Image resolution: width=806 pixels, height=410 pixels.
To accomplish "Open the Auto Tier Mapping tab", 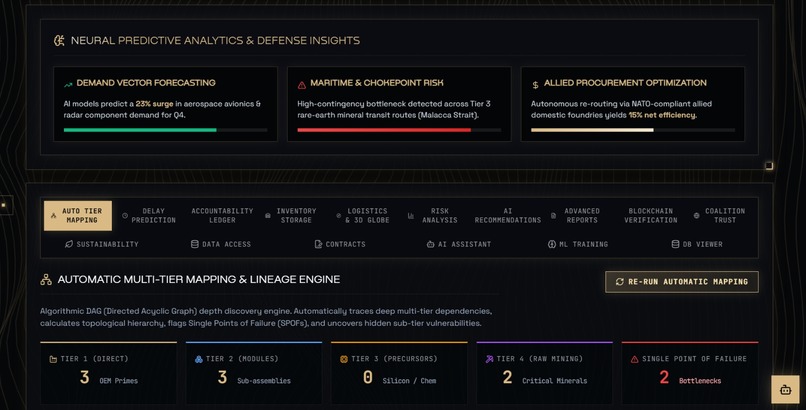I will (x=78, y=215).
